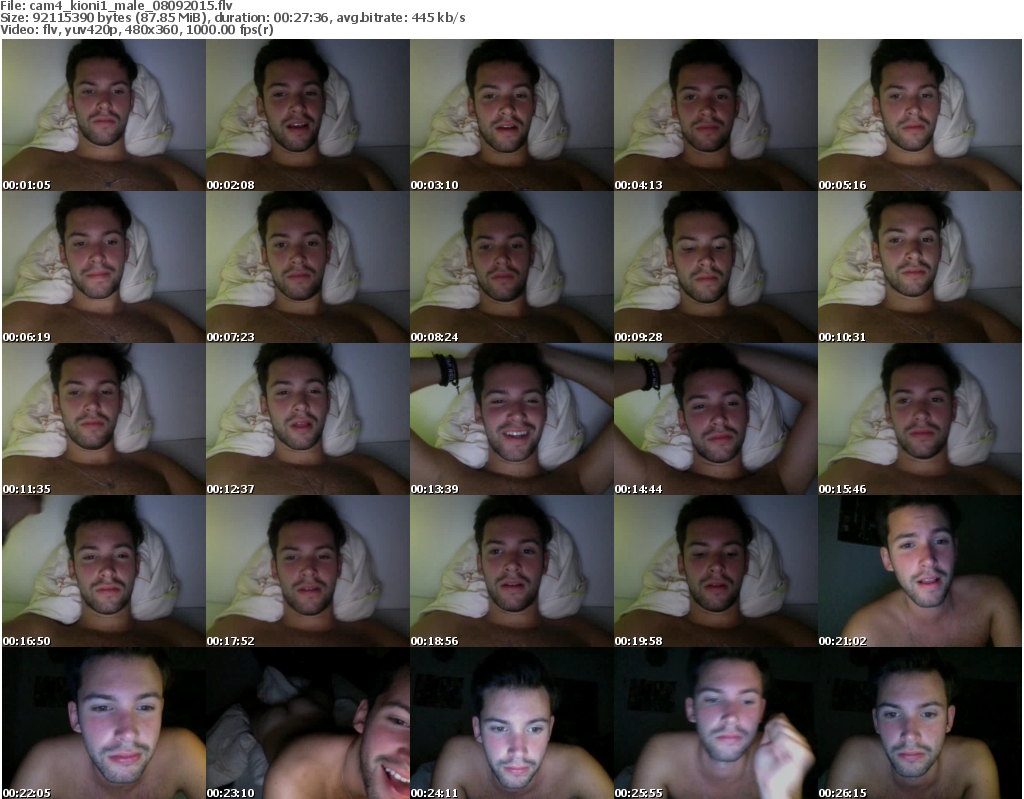
Task: Click the size text 92115390 bytes
Action: [x=76, y=18]
